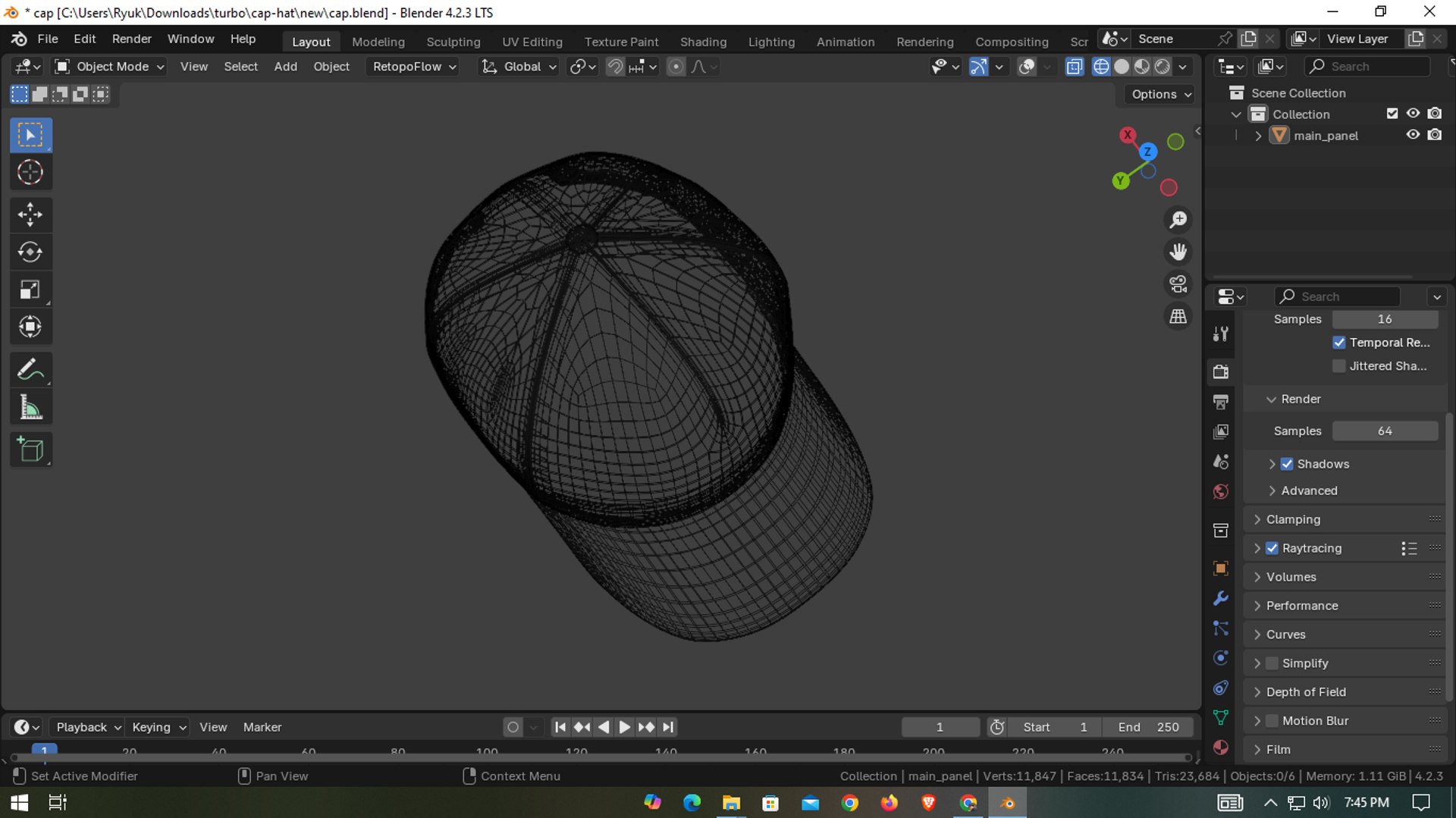This screenshot has width=1456, height=818.
Task: Open the Output properties printer tab
Action: coord(1220,402)
